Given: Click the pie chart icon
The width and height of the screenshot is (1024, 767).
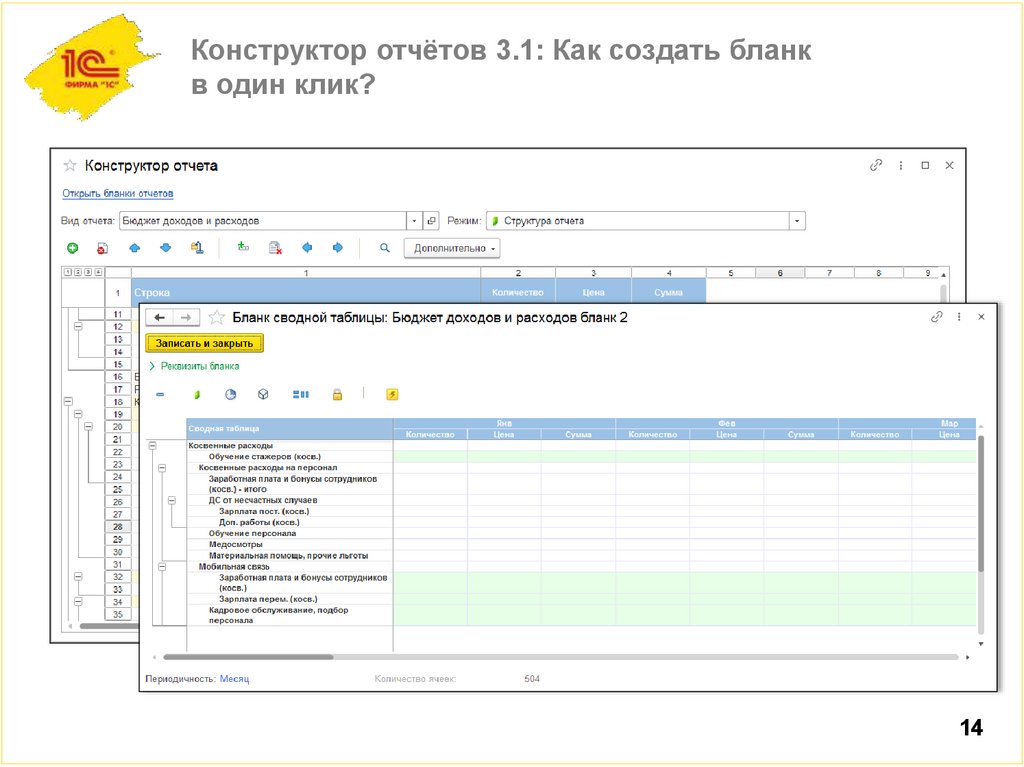Looking at the screenshot, I should tap(230, 395).
